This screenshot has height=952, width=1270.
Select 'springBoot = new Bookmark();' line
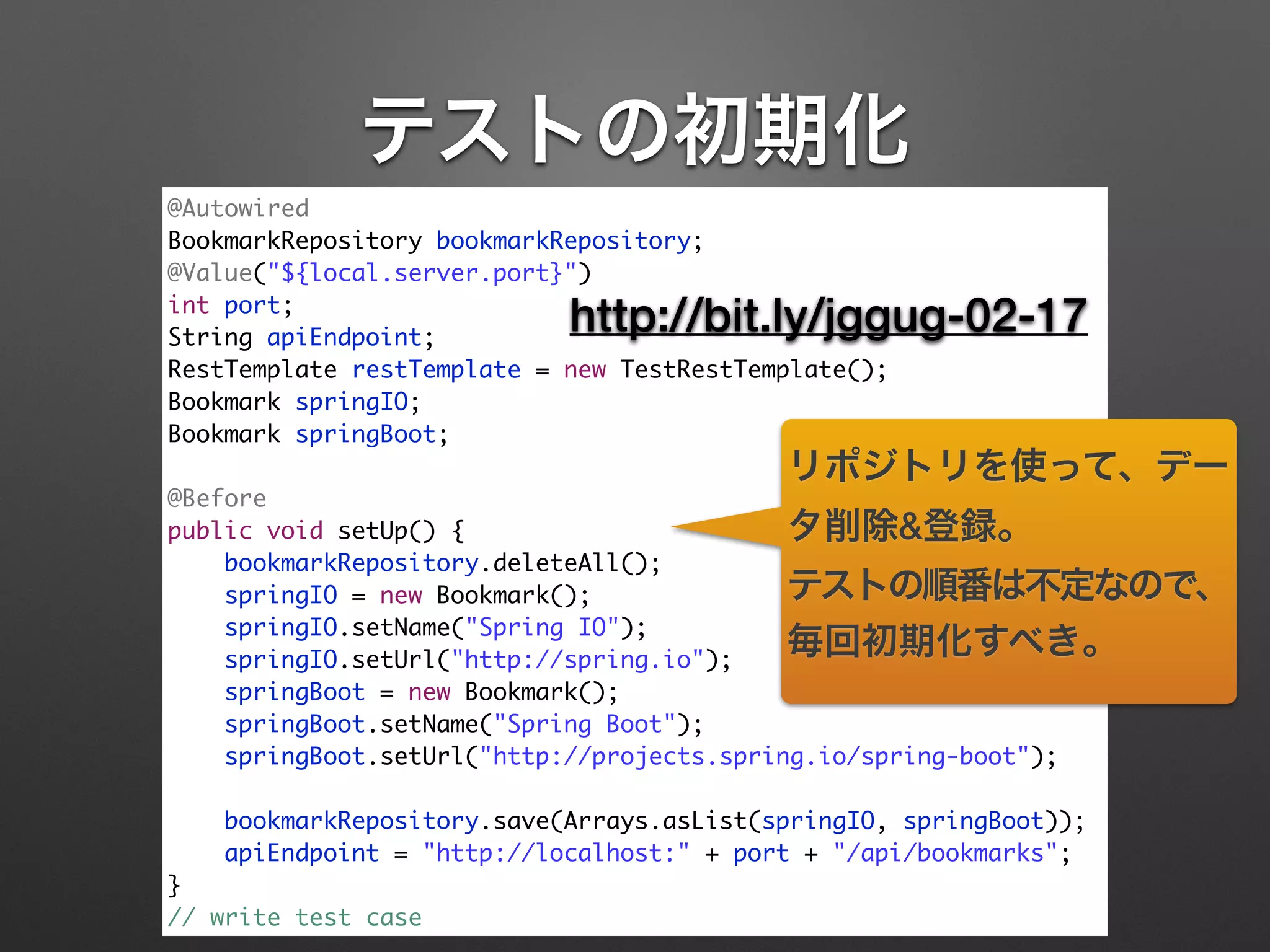(422, 692)
